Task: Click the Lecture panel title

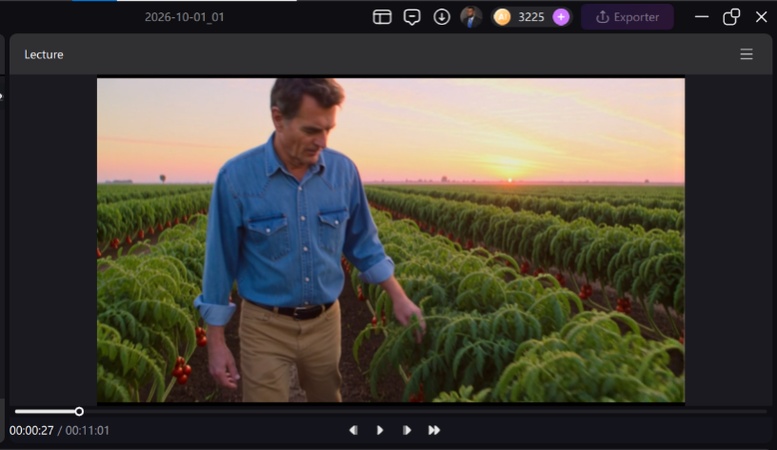Action: click(x=44, y=55)
